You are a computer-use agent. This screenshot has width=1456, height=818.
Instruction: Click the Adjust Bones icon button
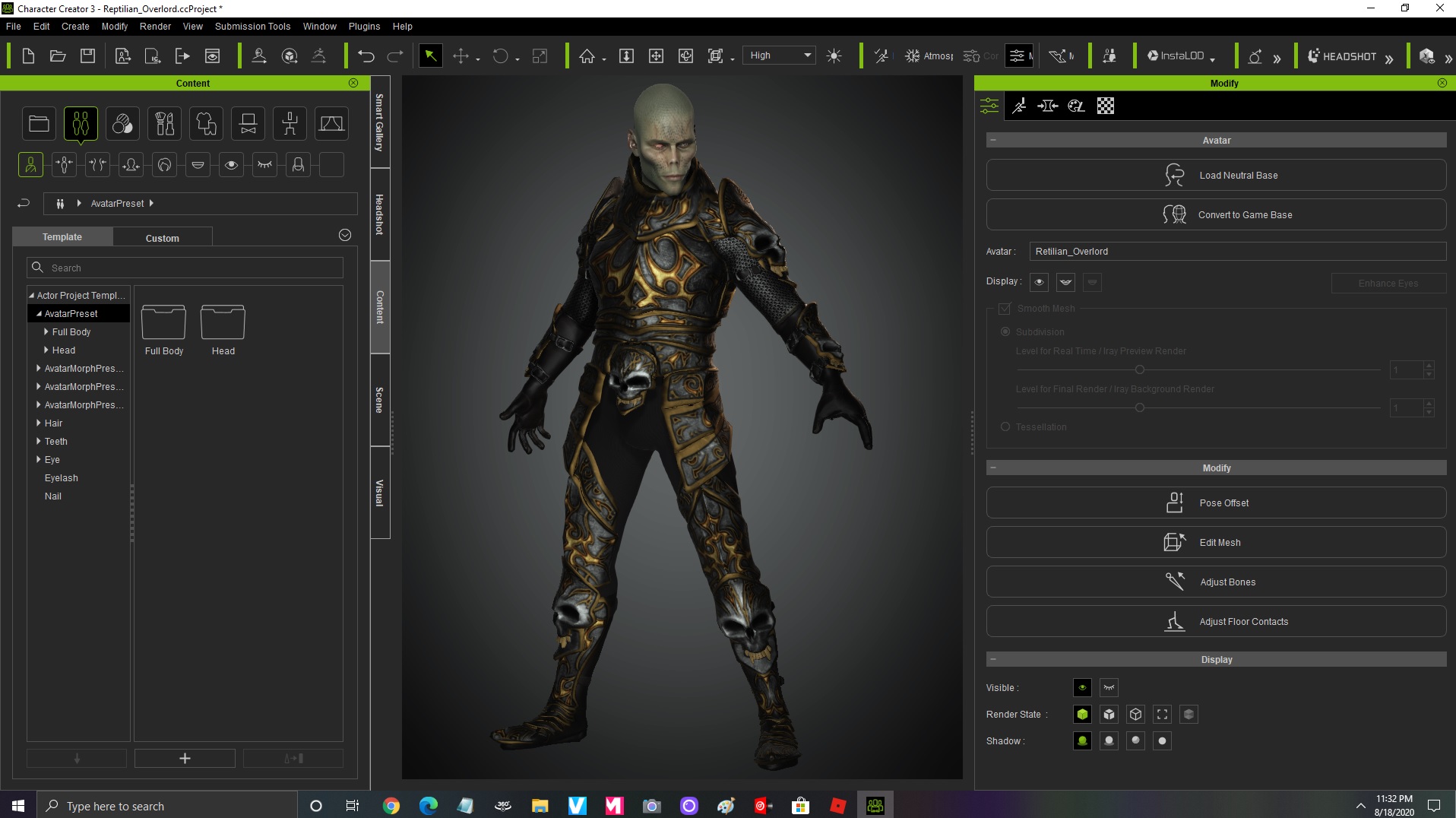tap(1216, 582)
